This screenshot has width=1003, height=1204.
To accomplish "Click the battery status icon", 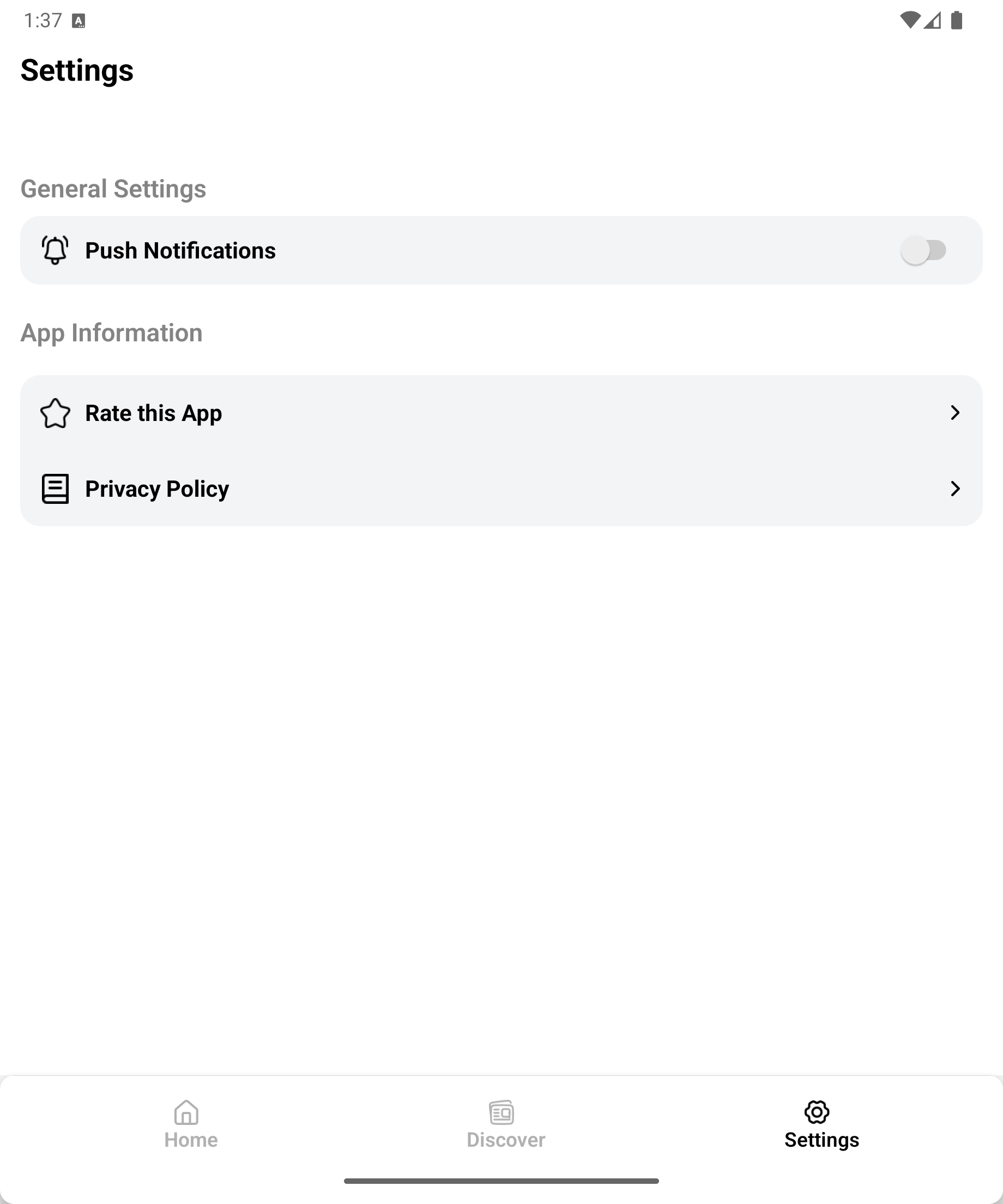I will (x=957, y=20).
